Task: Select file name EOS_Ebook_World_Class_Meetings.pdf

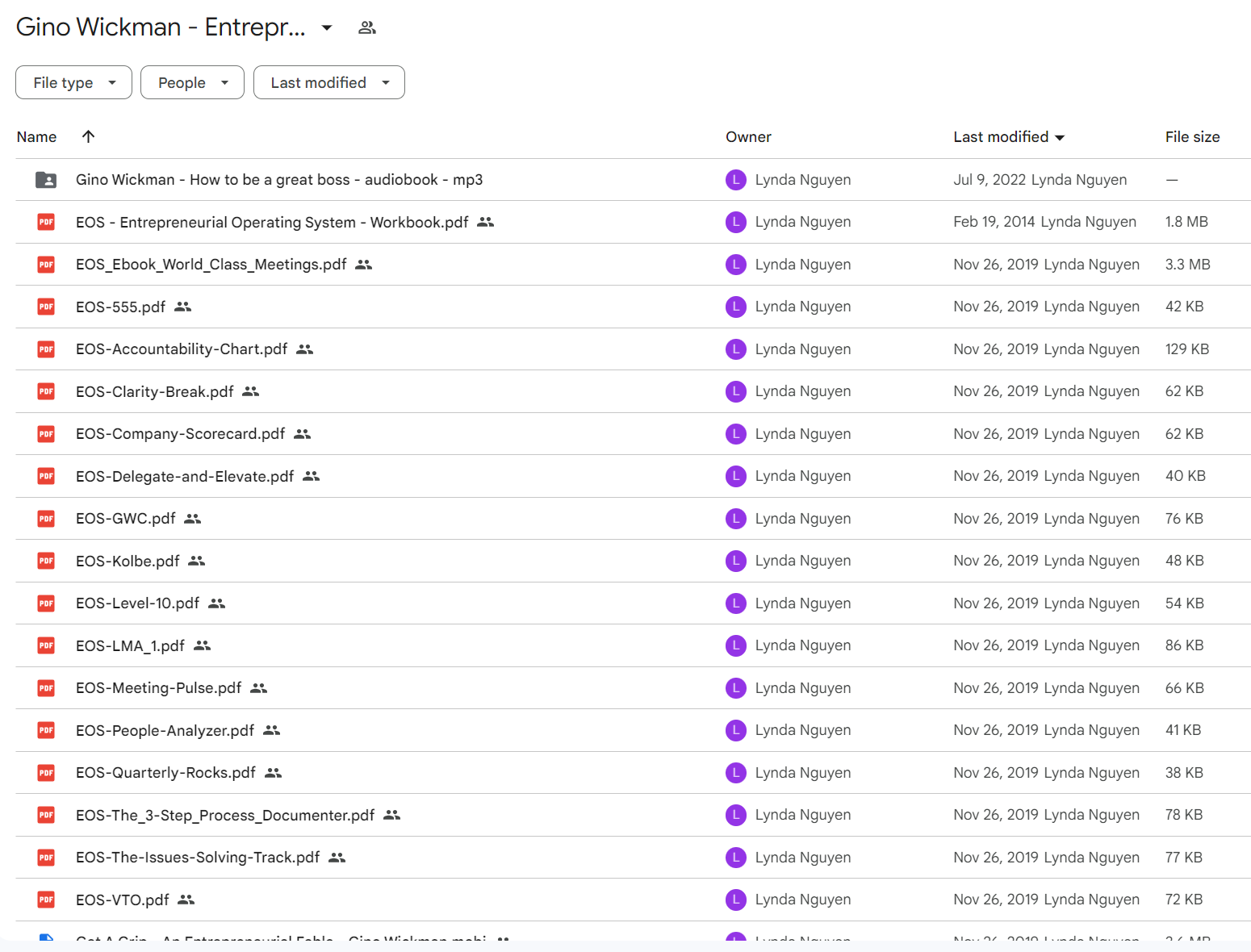Action: tap(211, 265)
